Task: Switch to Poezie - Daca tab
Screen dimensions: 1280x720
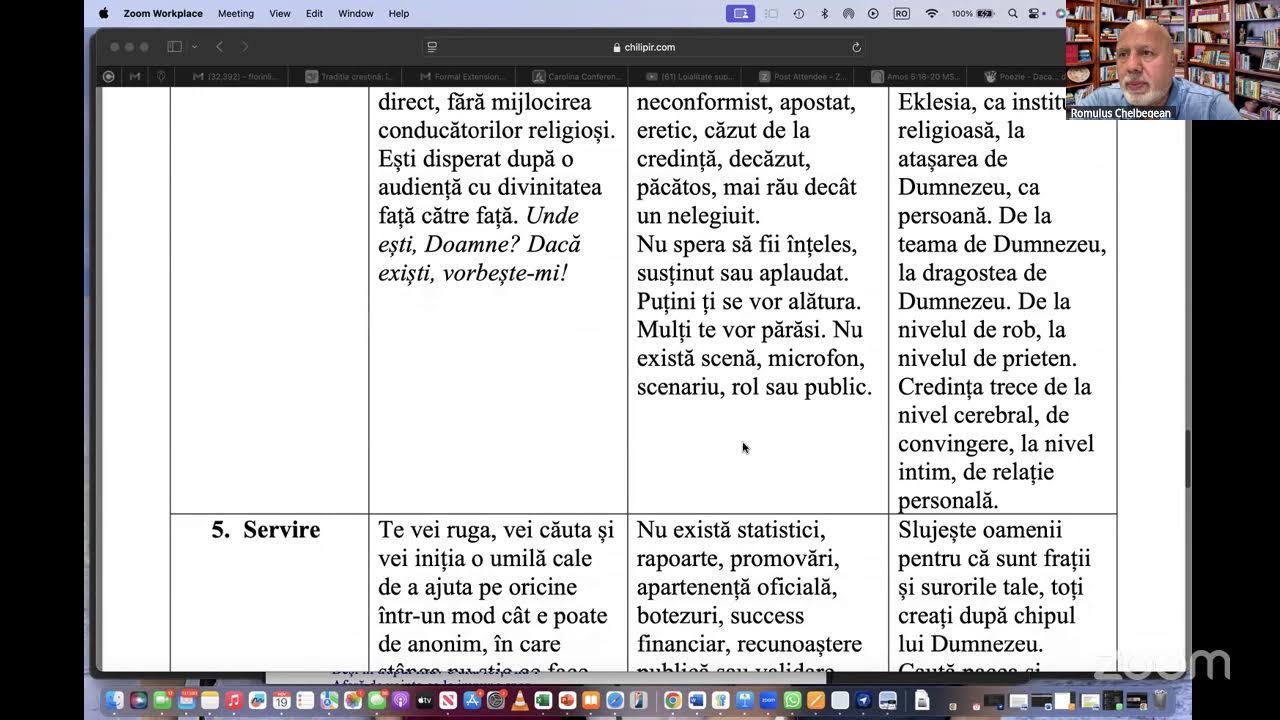Action: coord(1022,76)
